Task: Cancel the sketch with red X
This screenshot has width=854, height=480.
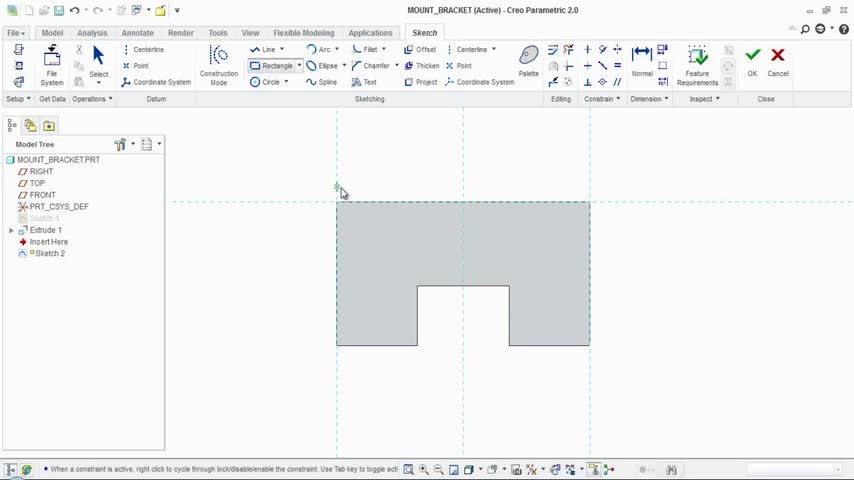Action: click(x=778, y=61)
